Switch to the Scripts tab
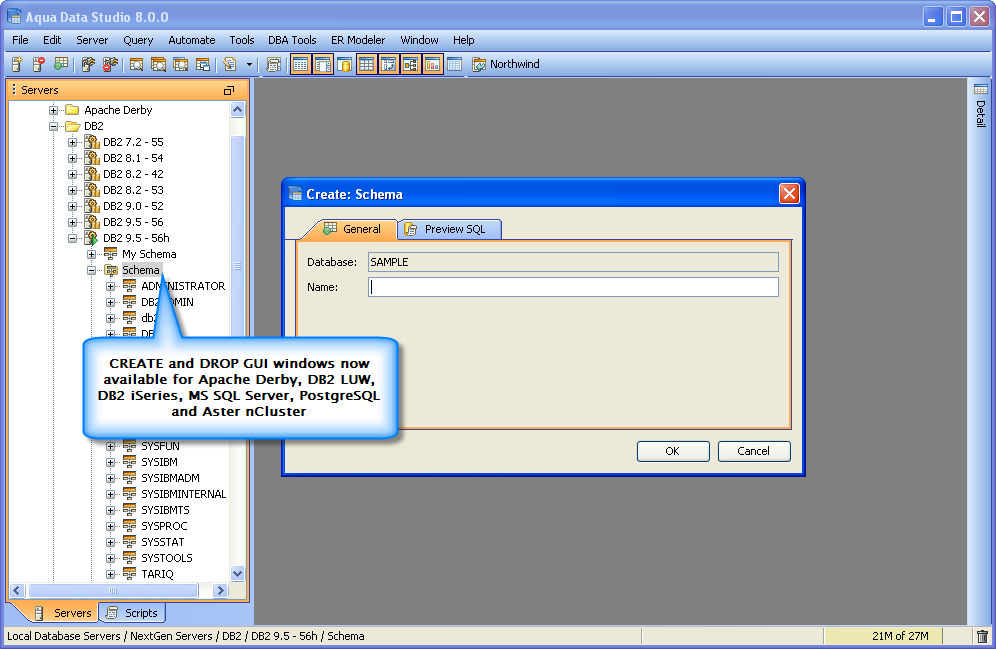The width and height of the screenshot is (996, 649). point(133,613)
